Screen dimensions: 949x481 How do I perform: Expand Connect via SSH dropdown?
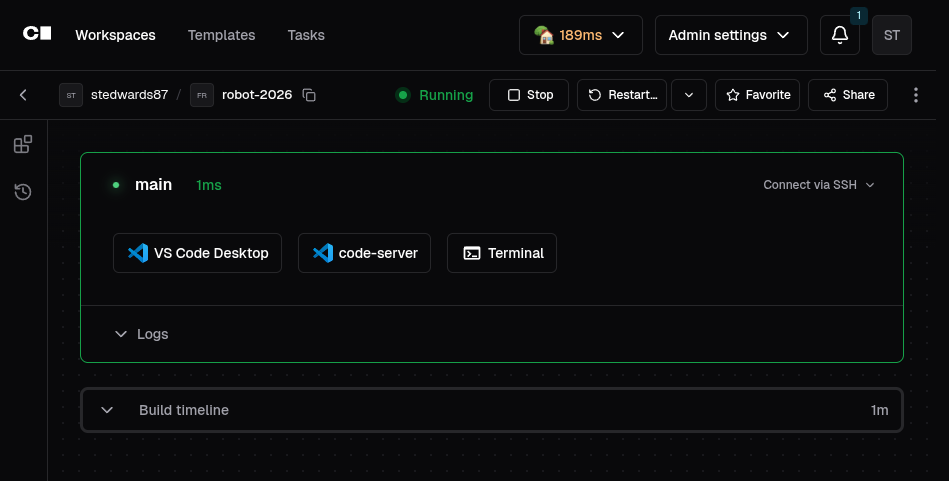click(x=819, y=185)
